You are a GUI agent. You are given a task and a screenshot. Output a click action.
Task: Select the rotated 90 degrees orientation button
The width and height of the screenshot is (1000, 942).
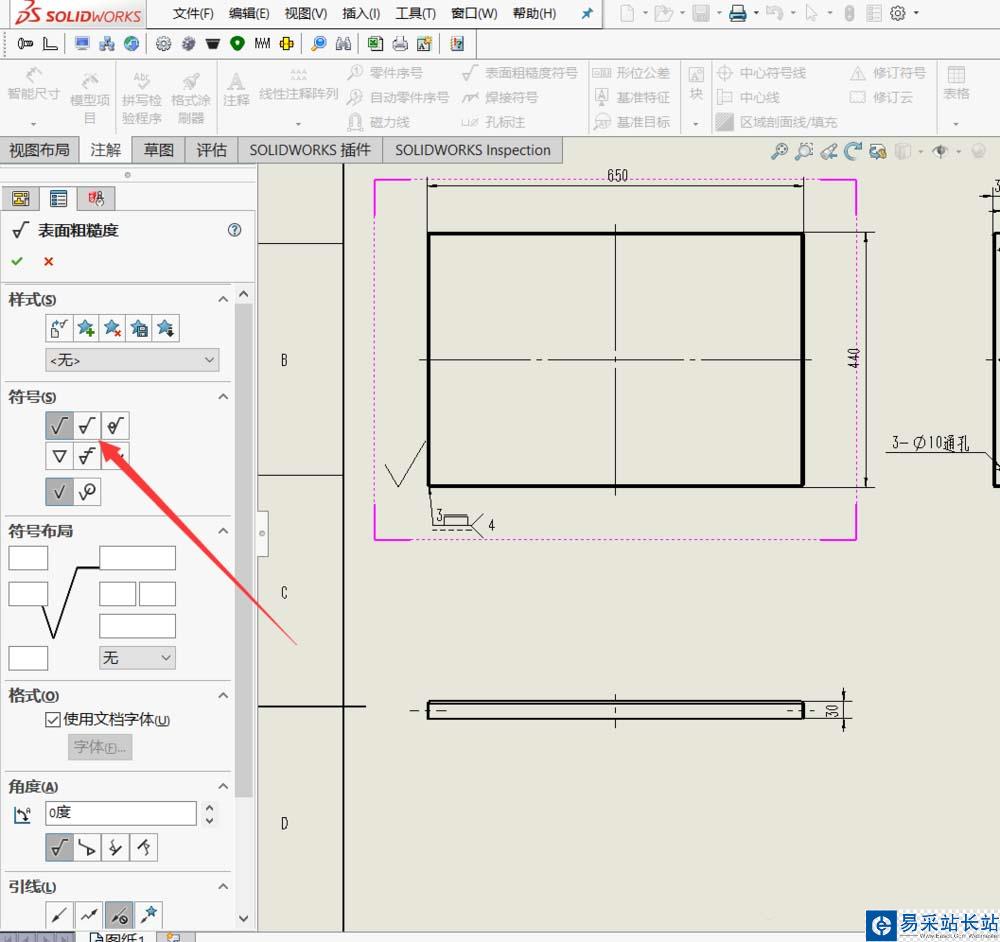87,848
